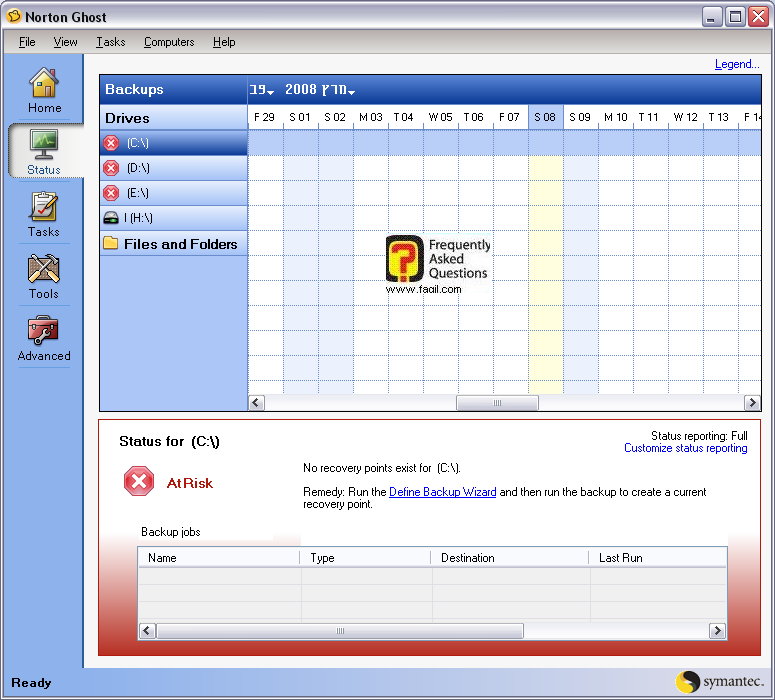Viewport: 775px width, 700px height.
Task: Open the Legend link
Action: coord(736,64)
